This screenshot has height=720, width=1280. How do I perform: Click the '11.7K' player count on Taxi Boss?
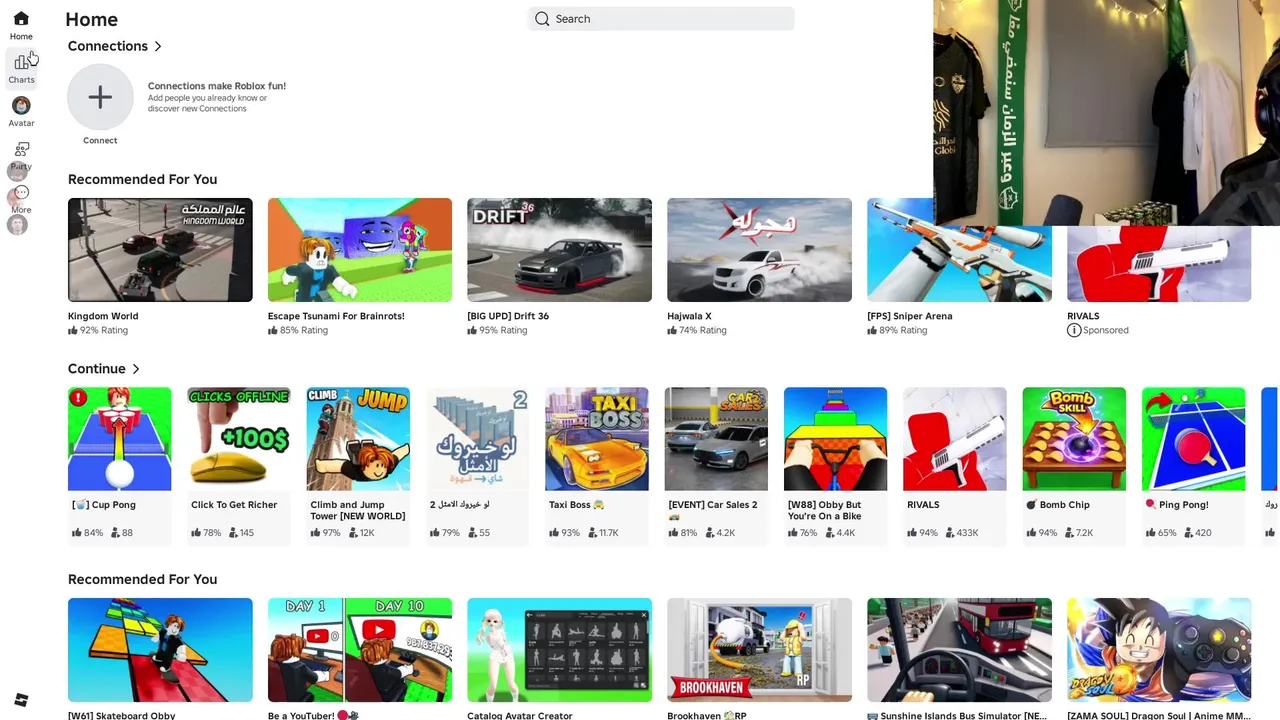(609, 533)
